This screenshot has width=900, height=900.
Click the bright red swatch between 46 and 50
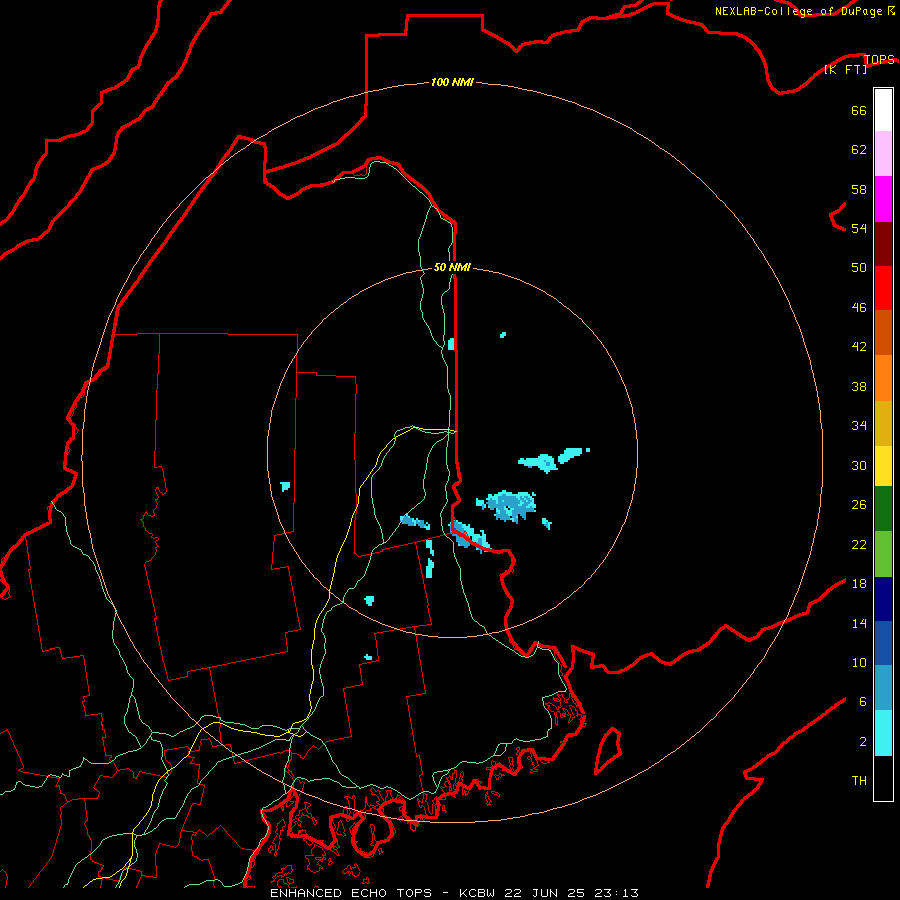tap(883, 288)
